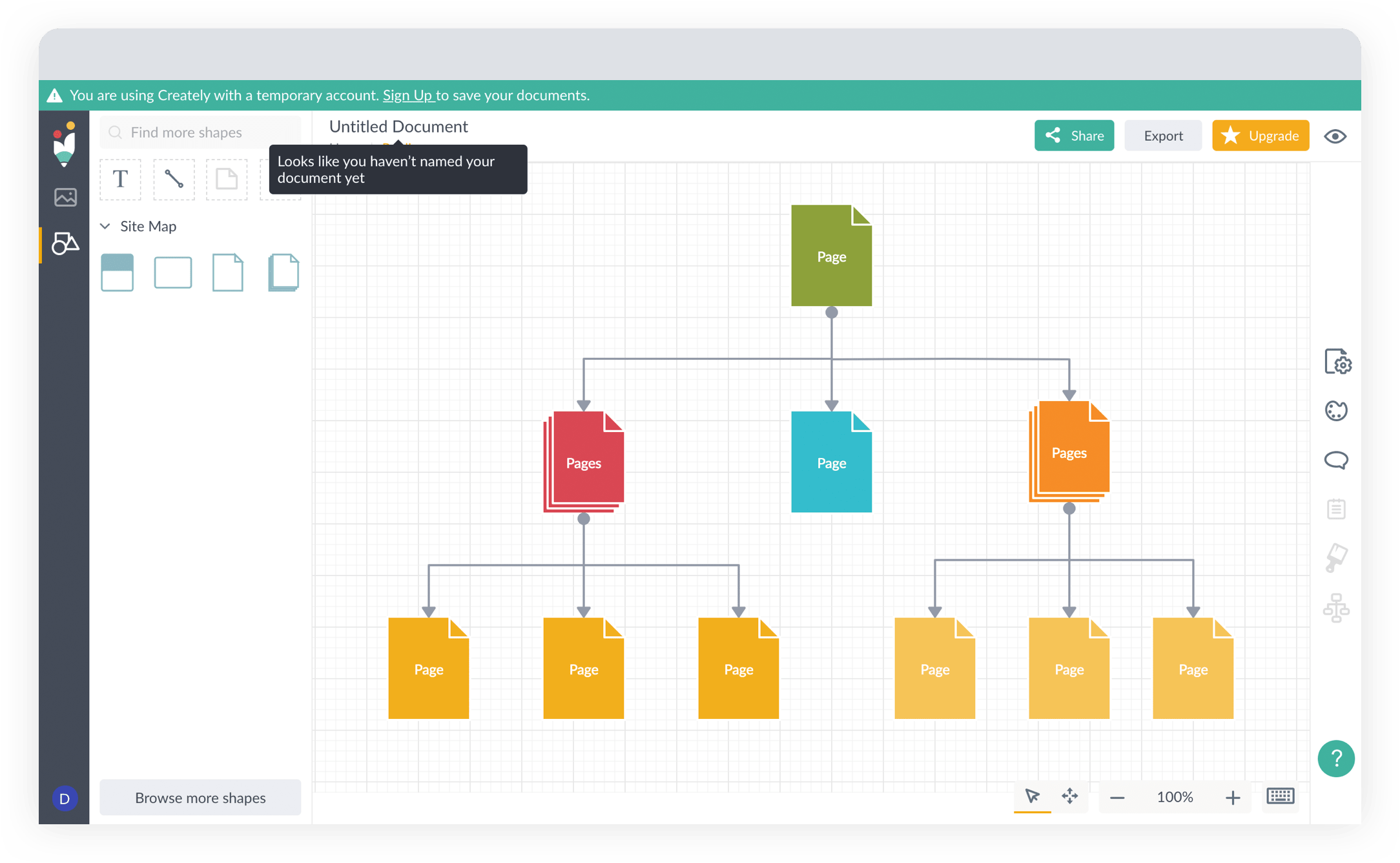Switch to the pan move mode
Image resolution: width=1400 pixels, height=863 pixels.
(x=1069, y=796)
